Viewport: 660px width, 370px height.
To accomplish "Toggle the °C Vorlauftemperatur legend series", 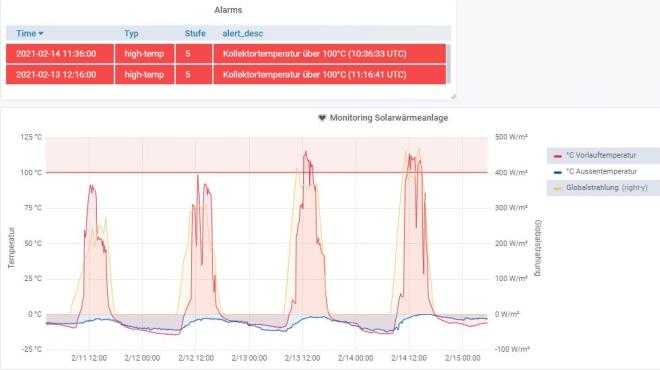I will pos(601,155).
